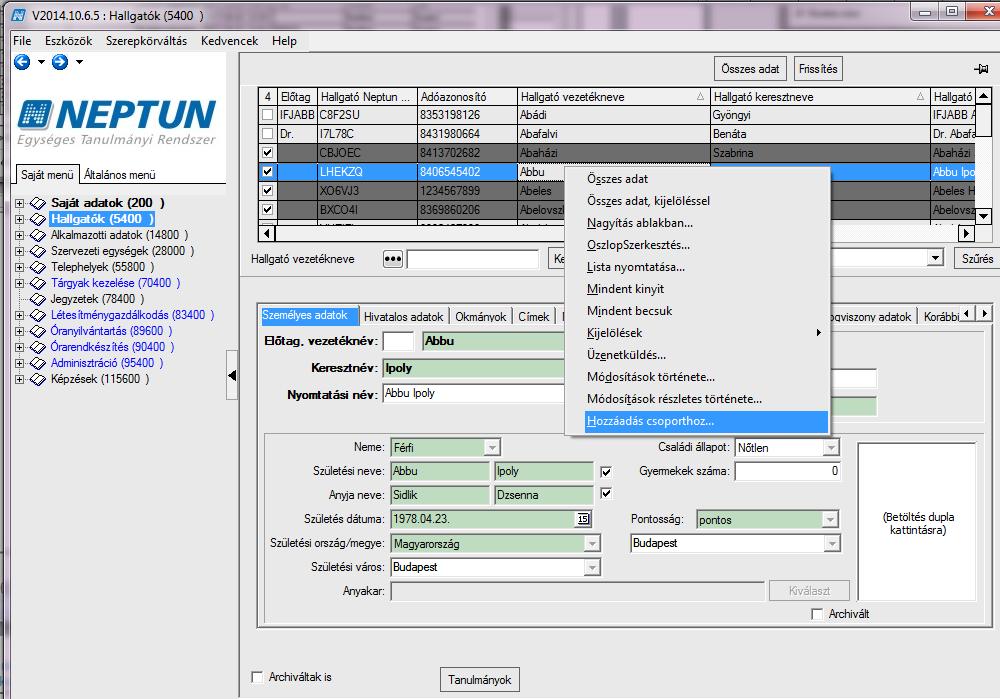This screenshot has width=1000, height=699.
Task: Open the Pontosság dropdown
Action: tap(830, 520)
